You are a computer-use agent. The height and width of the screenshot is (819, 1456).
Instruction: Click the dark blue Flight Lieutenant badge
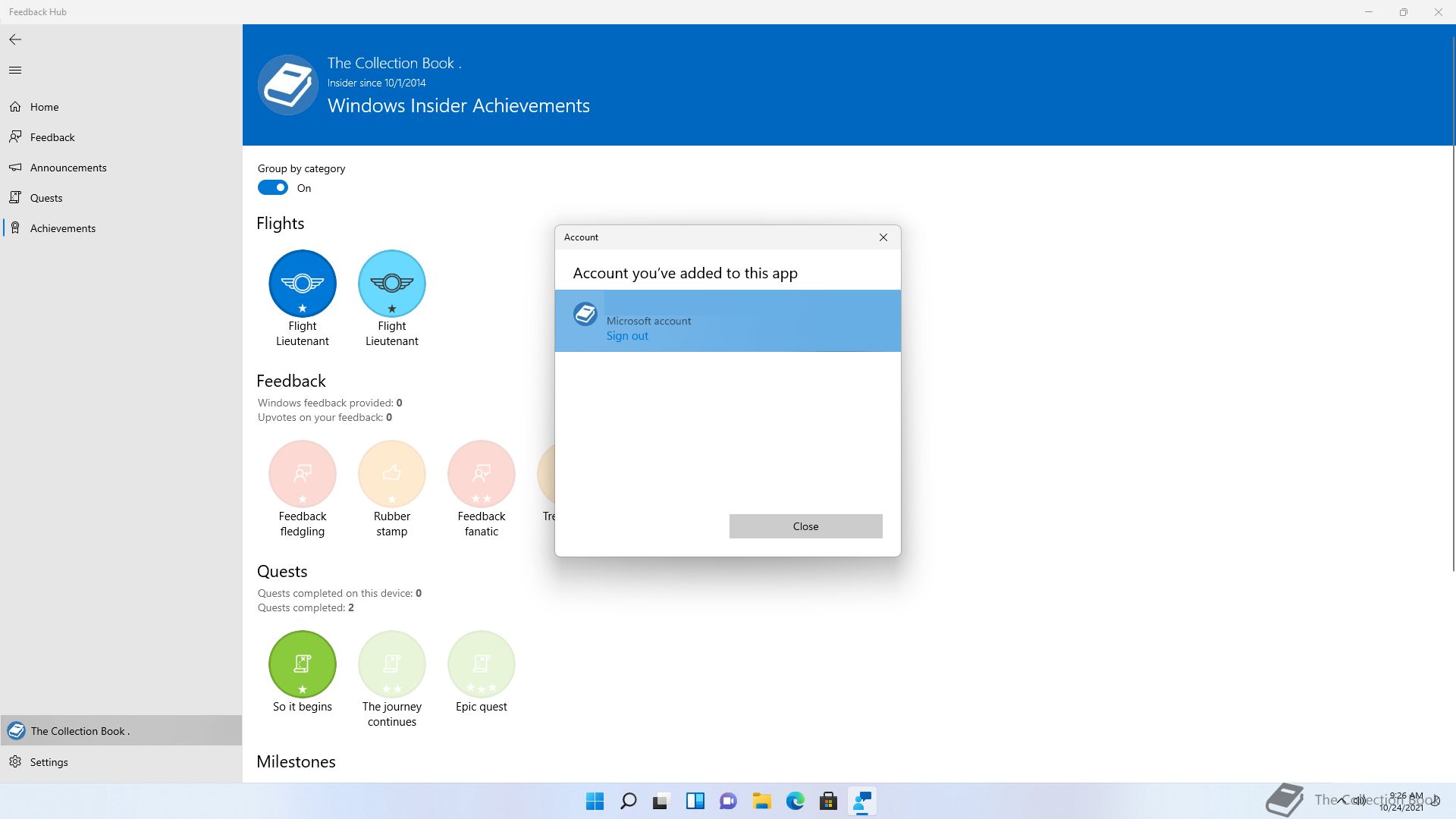tap(303, 284)
